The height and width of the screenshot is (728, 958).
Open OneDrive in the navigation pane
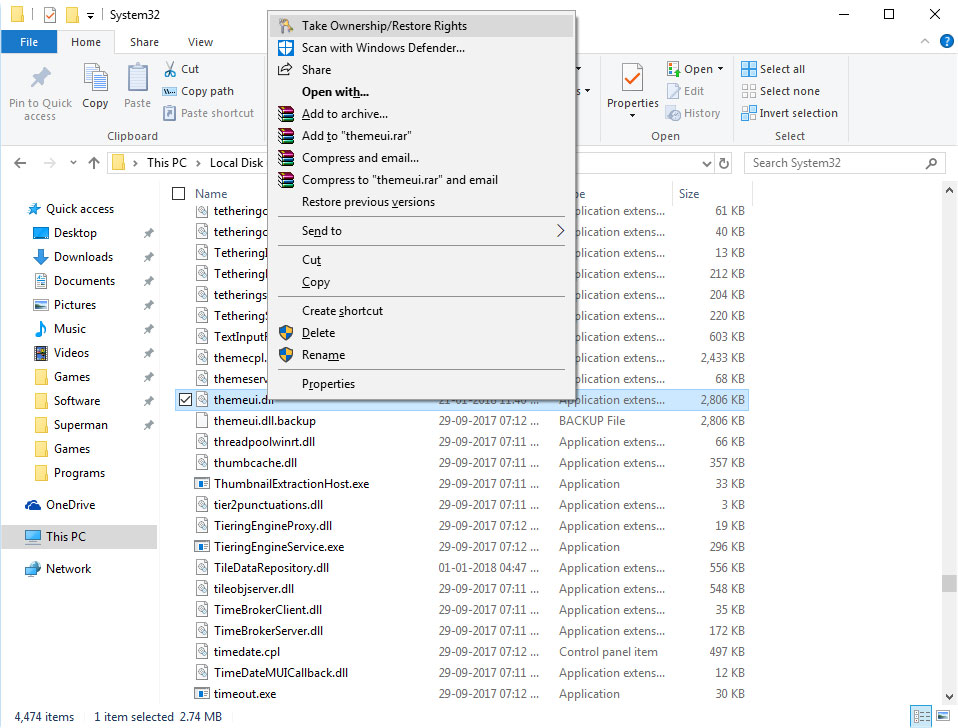pos(70,504)
